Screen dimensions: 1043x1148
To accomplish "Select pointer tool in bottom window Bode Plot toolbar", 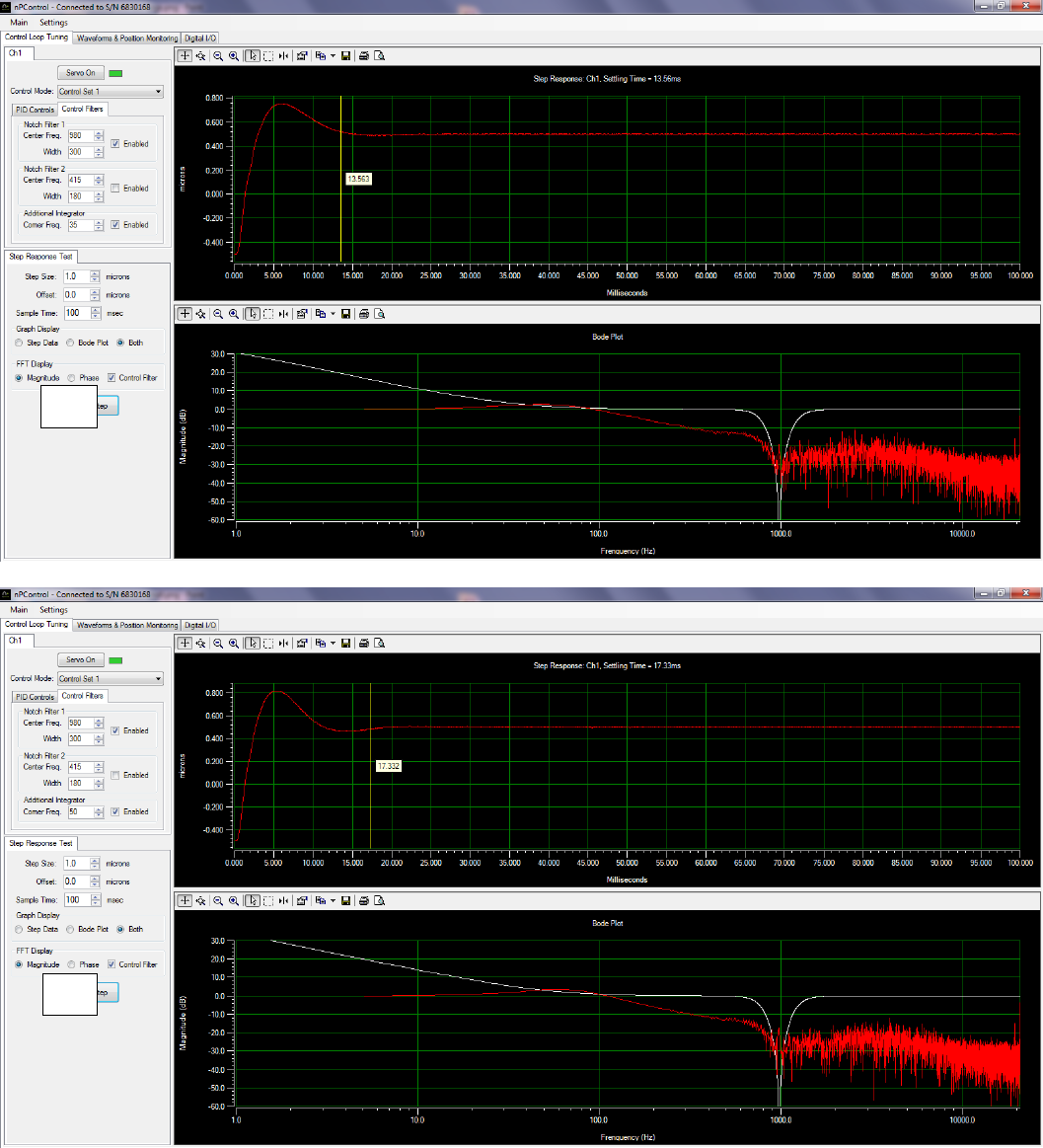I will pyautogui.click(x=252, y=900).
